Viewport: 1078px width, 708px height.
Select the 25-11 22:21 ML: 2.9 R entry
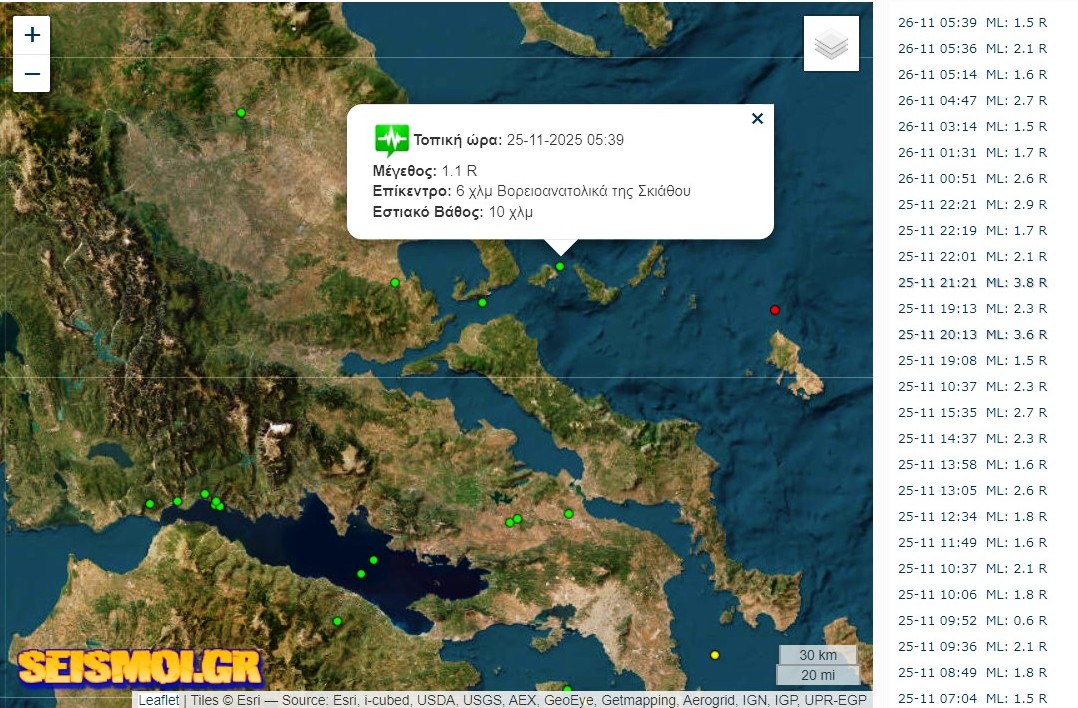972,205
